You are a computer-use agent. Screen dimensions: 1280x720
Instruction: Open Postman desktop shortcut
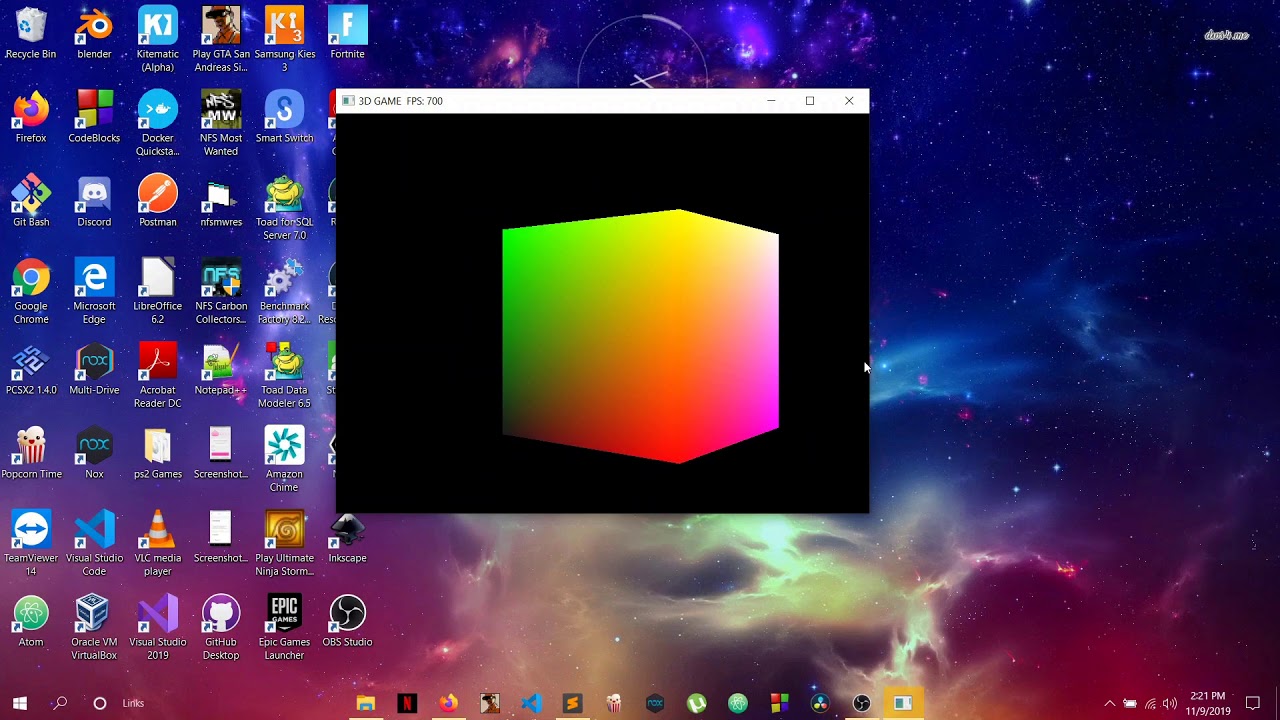click(x=157, y=201)
